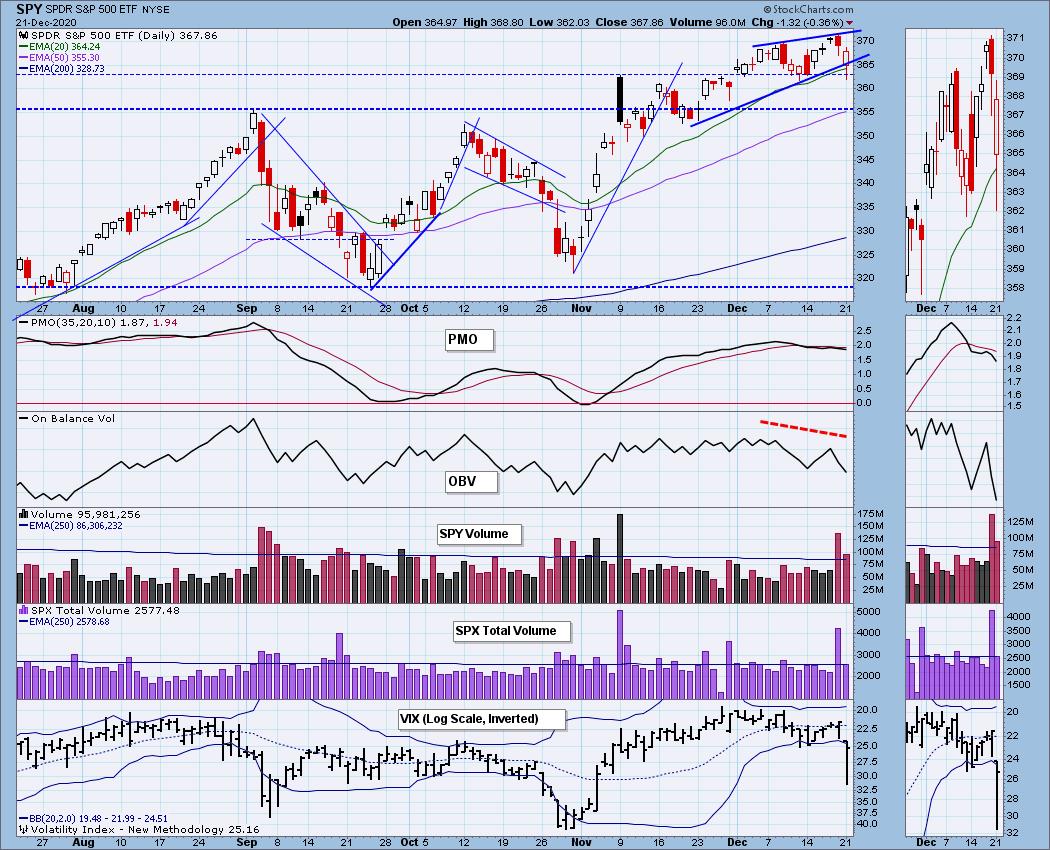Click the VIX (Log Scale, Inverted) label

pos(481,719)
